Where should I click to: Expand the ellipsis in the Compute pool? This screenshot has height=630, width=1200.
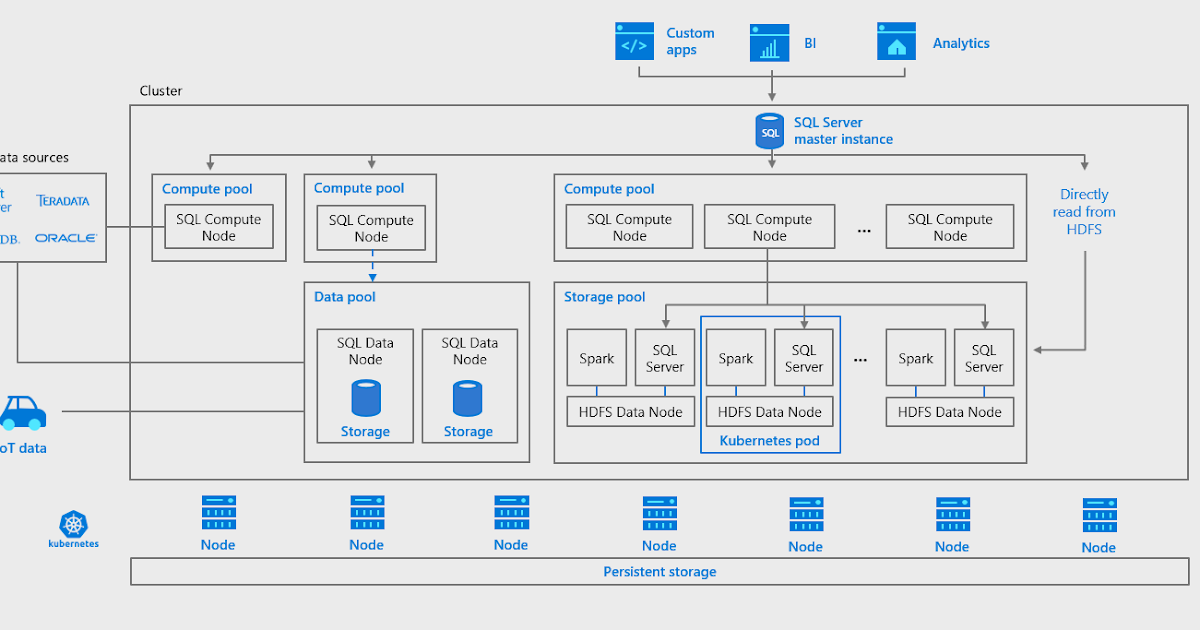coord(863,230)
